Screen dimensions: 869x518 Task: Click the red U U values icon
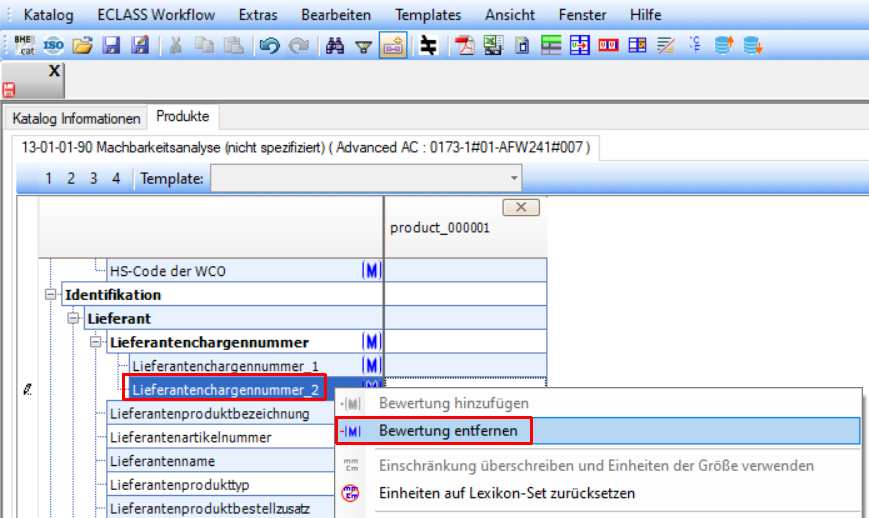[x=609, y=45]
